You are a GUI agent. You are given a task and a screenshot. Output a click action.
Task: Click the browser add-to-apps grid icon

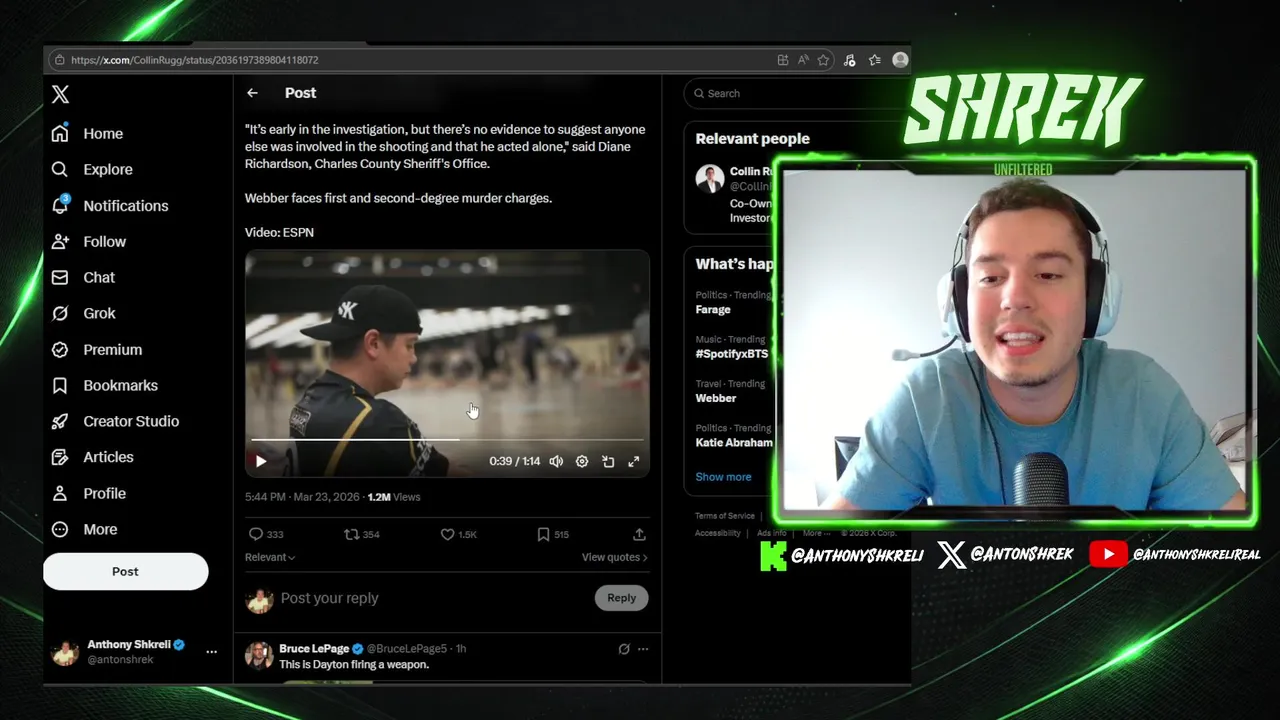coord(783,60)
